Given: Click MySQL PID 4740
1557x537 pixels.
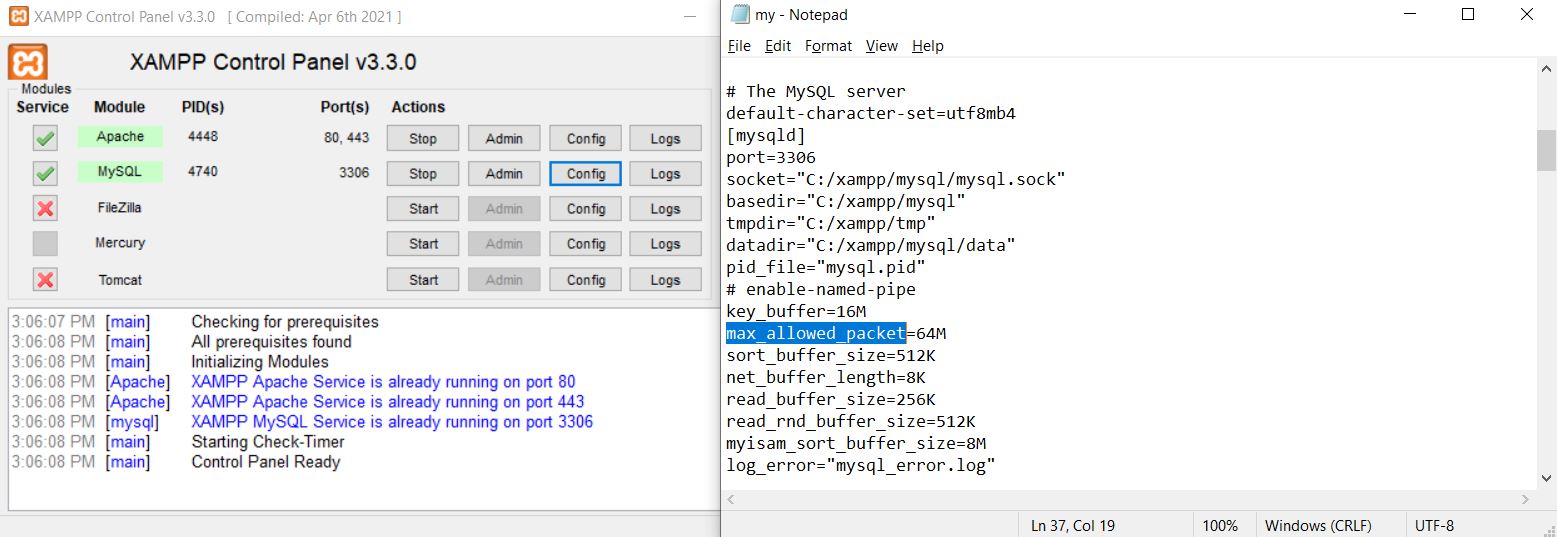Looking at the screenshot, I should coord(203,171).
